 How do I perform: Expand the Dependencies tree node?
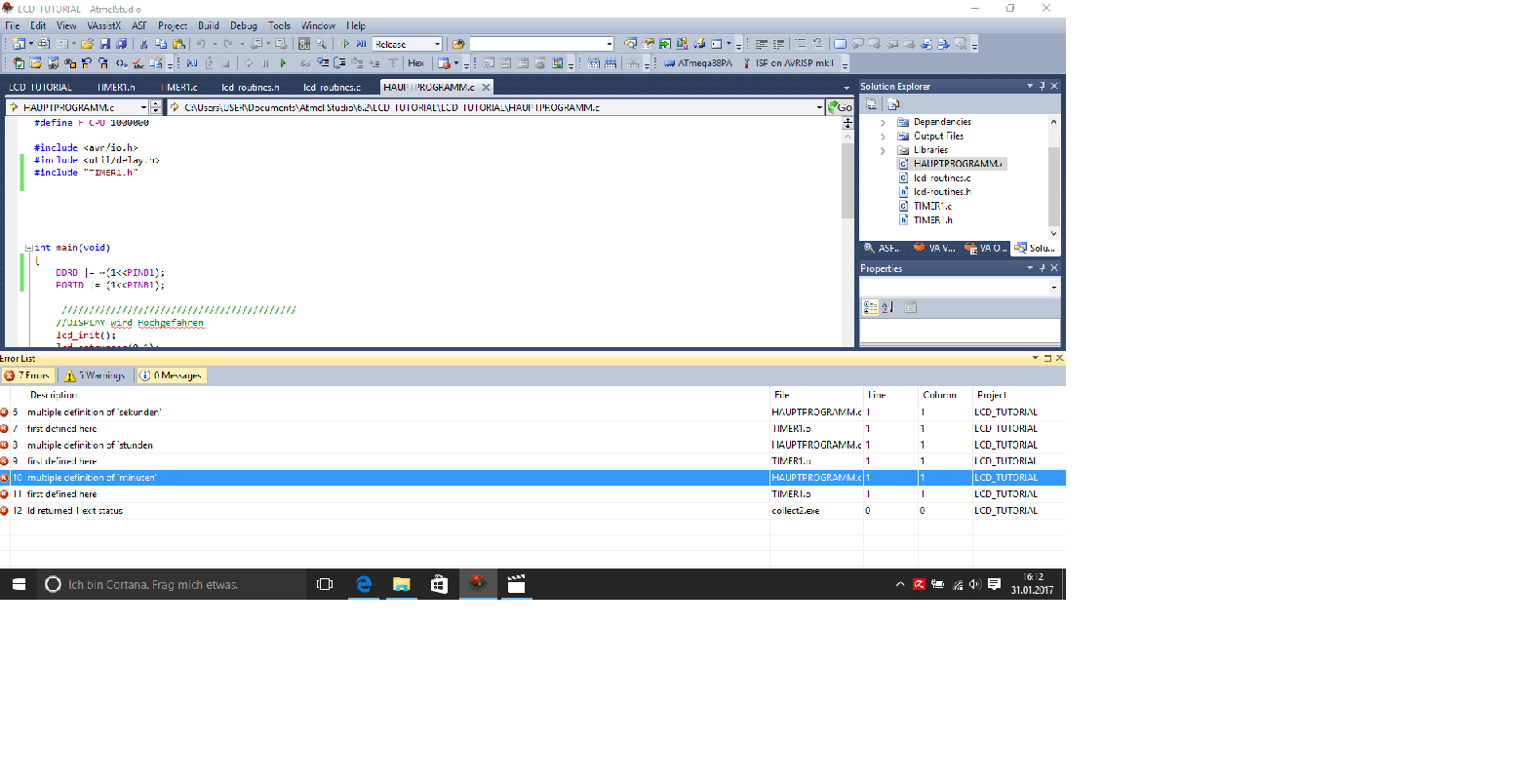click(x=883, y=123)
